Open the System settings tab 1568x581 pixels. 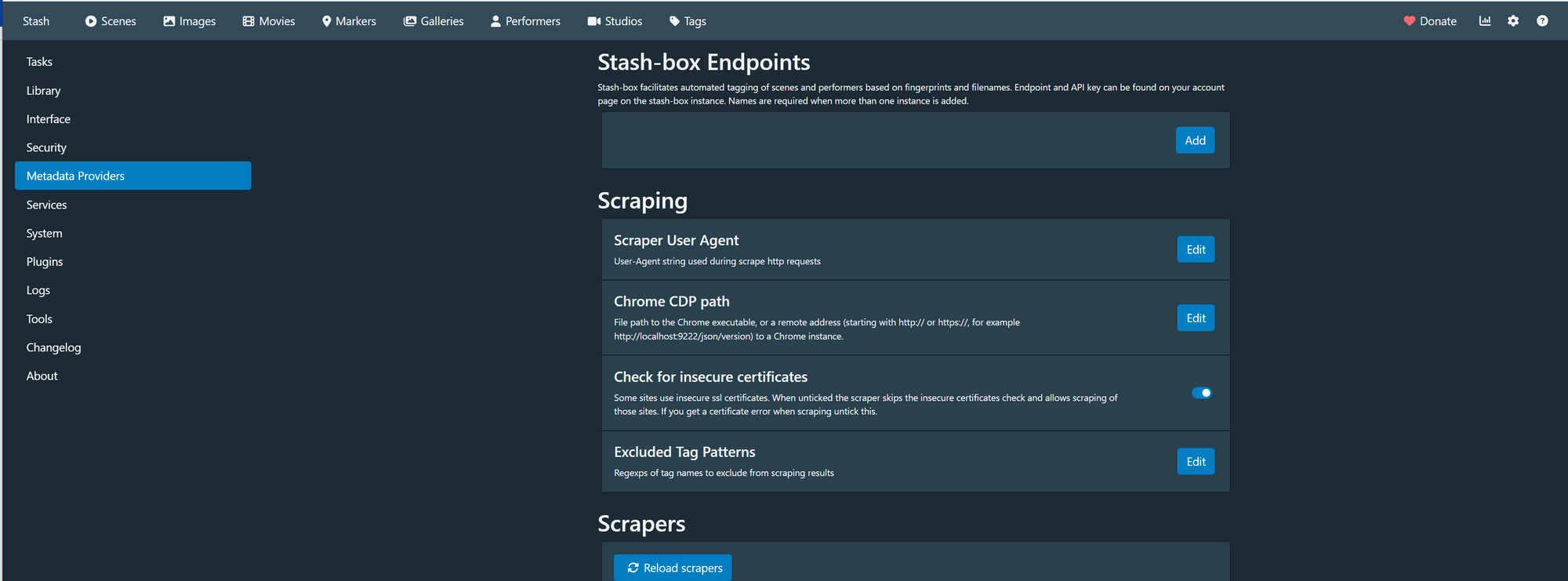[x=133, y=233]
